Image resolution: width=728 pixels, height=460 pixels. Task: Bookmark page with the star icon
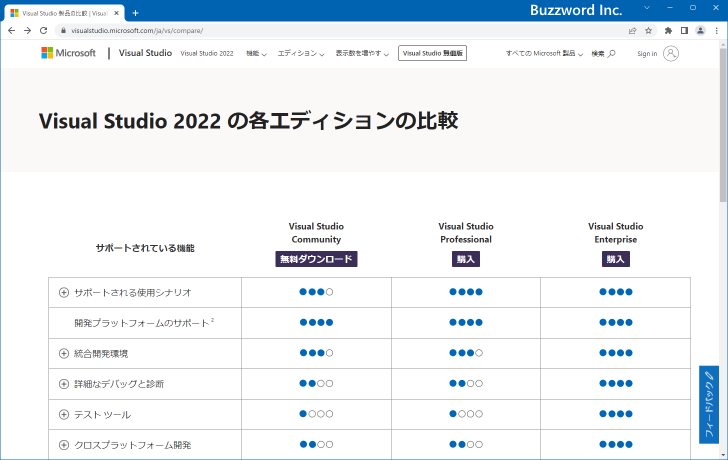[x=649, y=31]
